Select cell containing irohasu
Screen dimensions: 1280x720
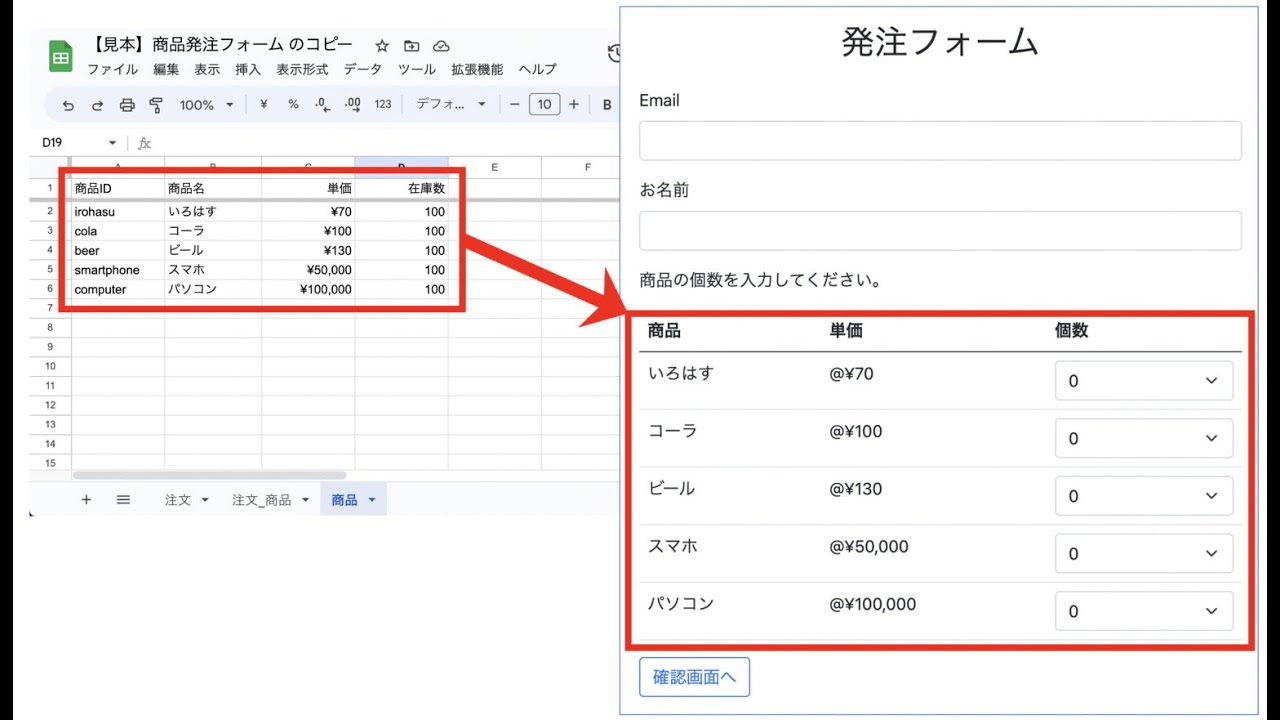click(118, 212)
